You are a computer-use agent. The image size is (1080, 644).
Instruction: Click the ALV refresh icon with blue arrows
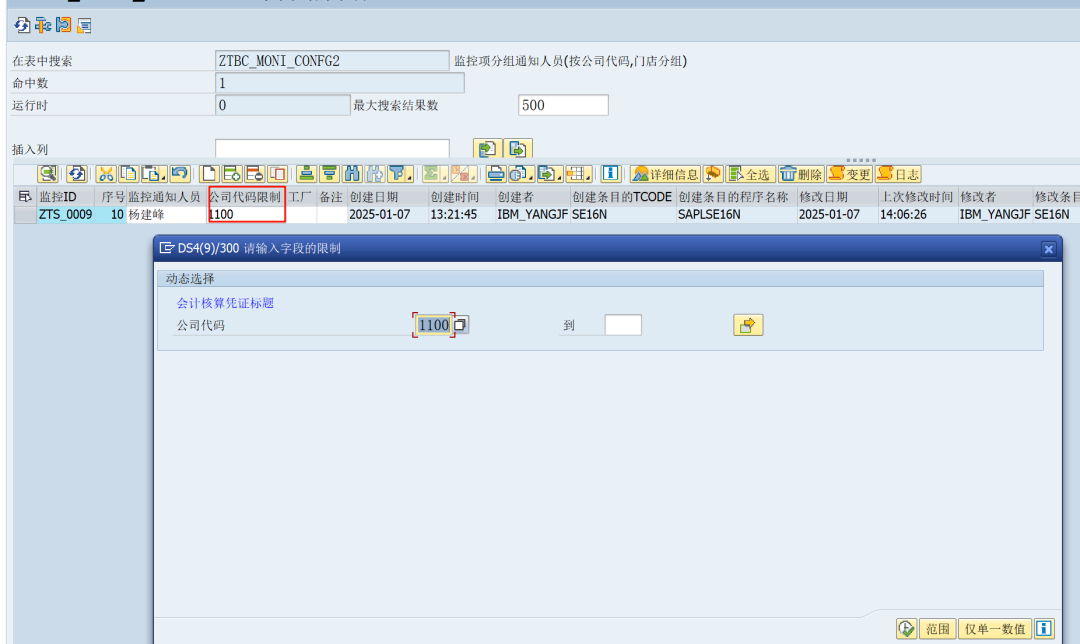click(76, 174)
